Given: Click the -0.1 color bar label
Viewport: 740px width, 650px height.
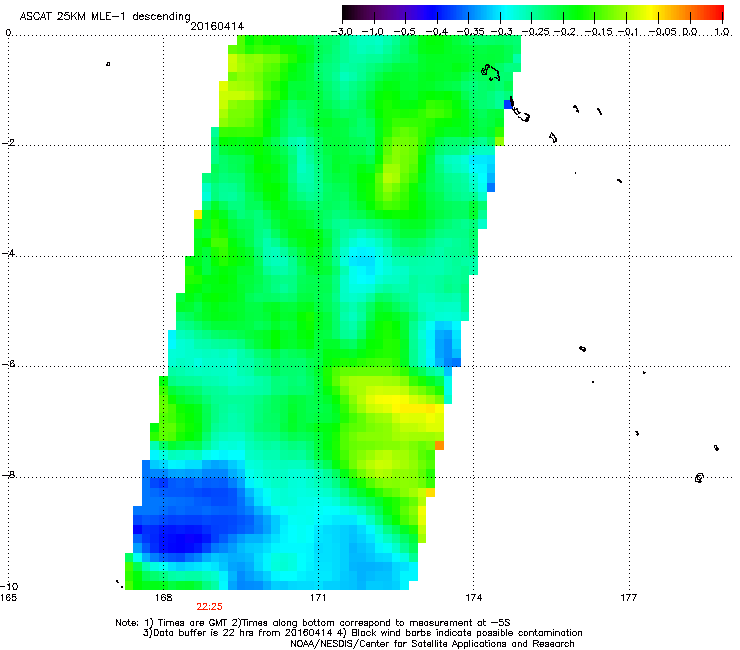Looking at the screenshot, I should [x=628, y=32].
